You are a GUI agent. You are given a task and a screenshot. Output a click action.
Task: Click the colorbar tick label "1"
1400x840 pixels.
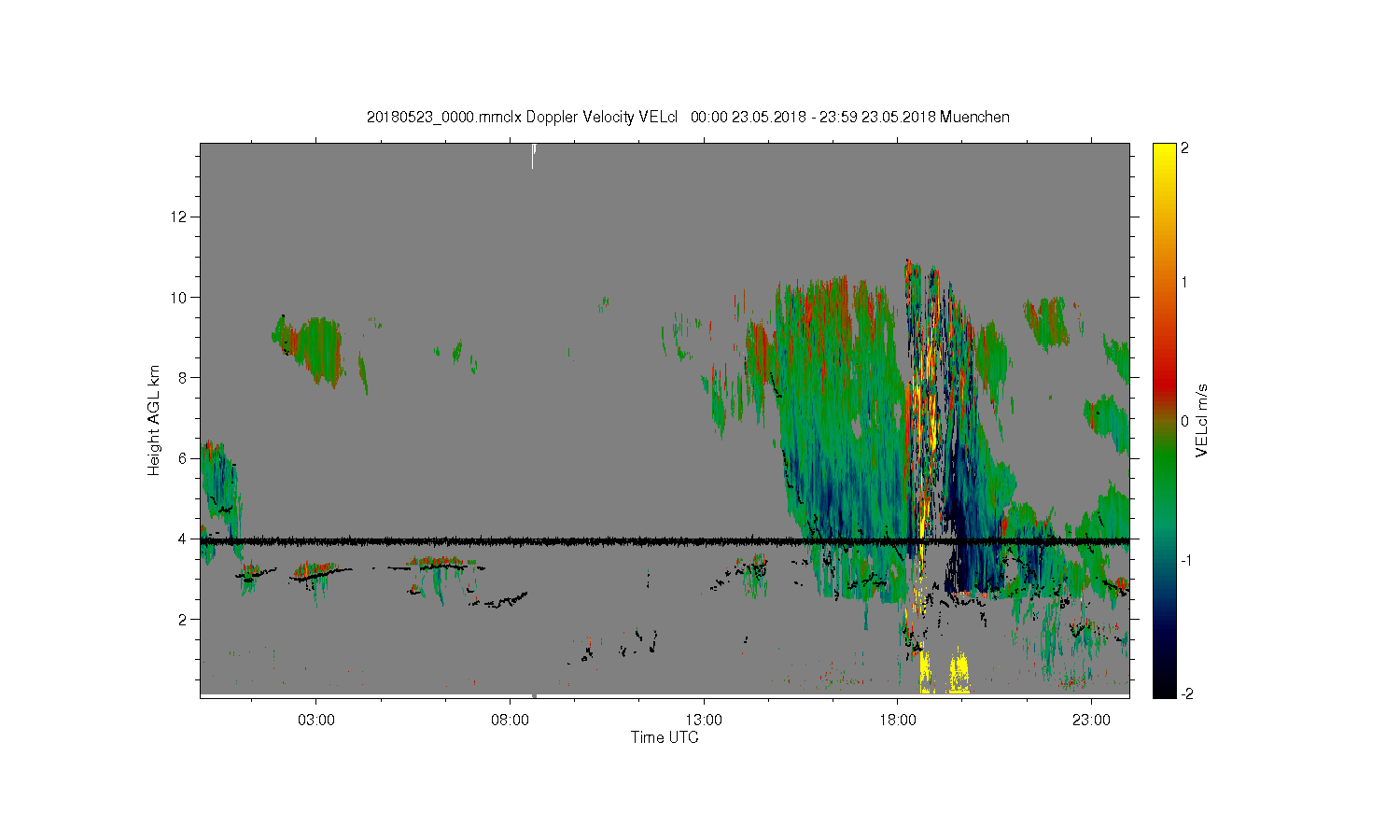pos(1185,282)
